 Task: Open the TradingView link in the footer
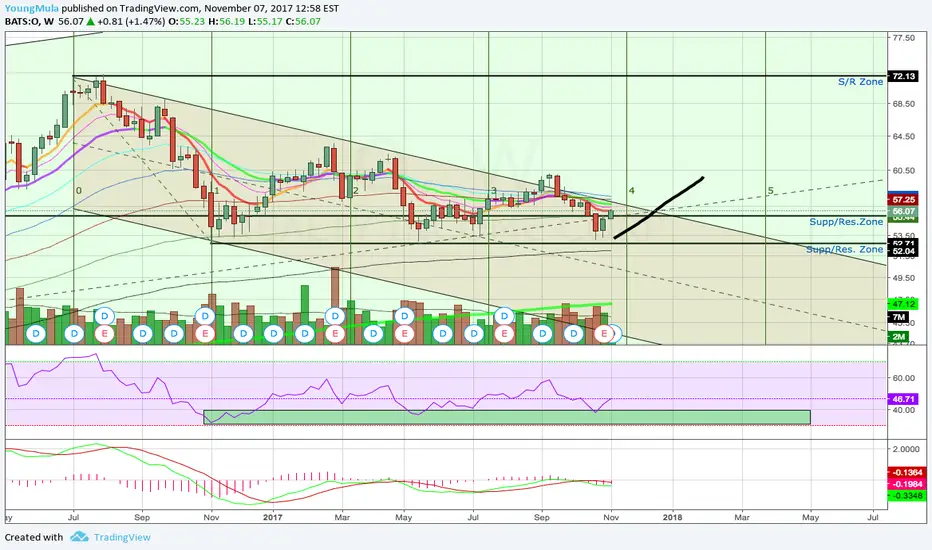coord(122,538)
